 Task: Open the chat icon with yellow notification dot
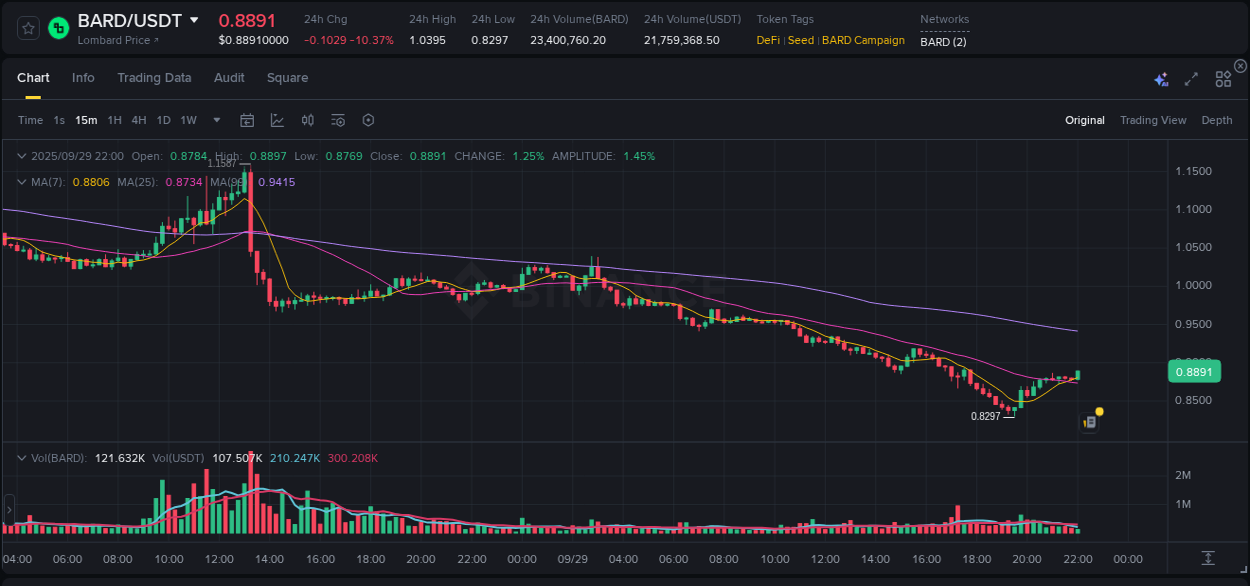click(1089, 421)
